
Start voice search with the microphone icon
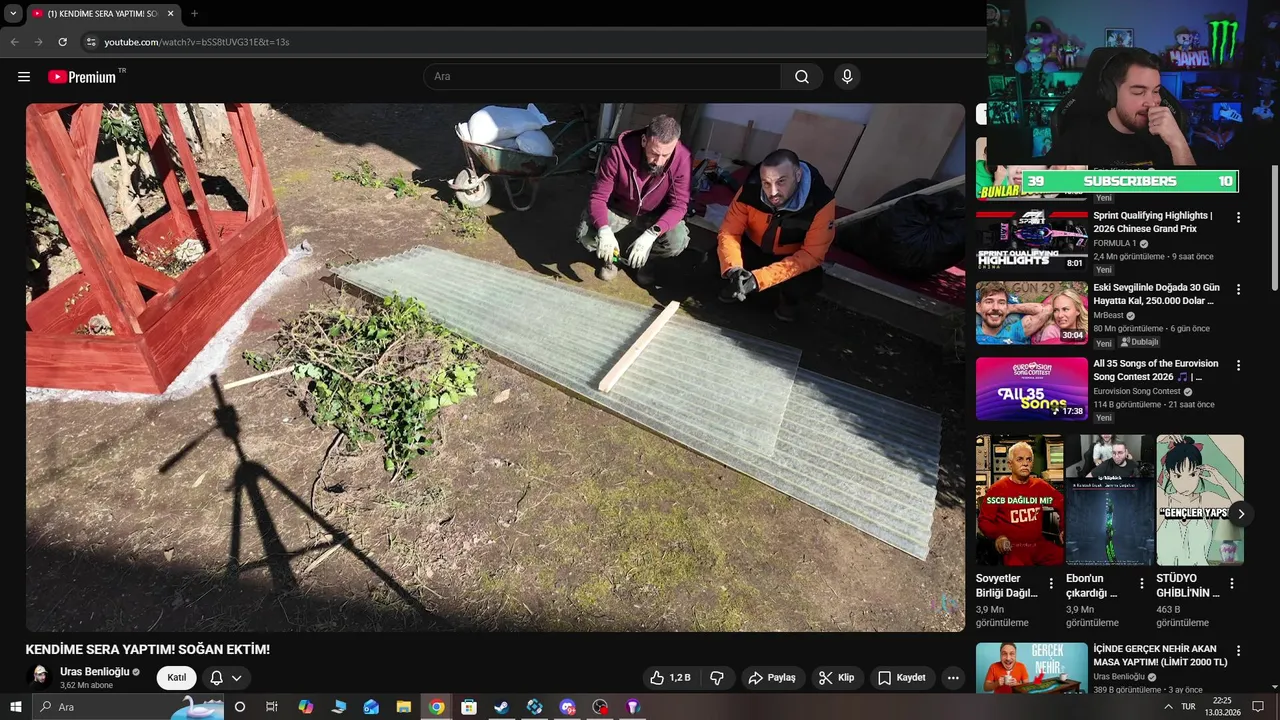pyautogui.click(x=847, y=77)
